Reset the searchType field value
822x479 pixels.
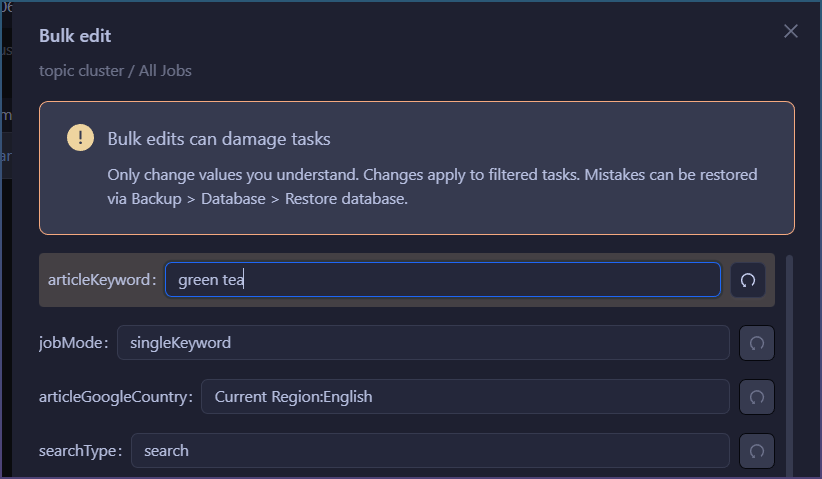pyautogui.click(x=756, y=451)
